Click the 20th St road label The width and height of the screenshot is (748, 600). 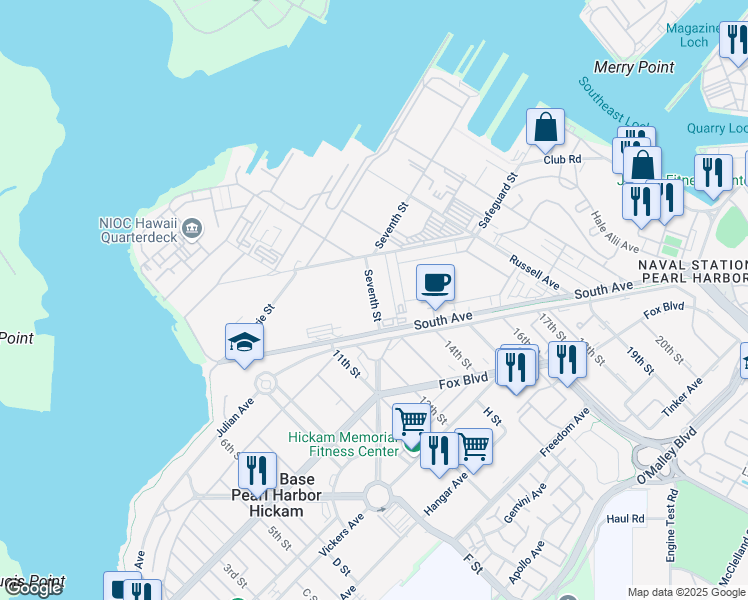point(669,350)
